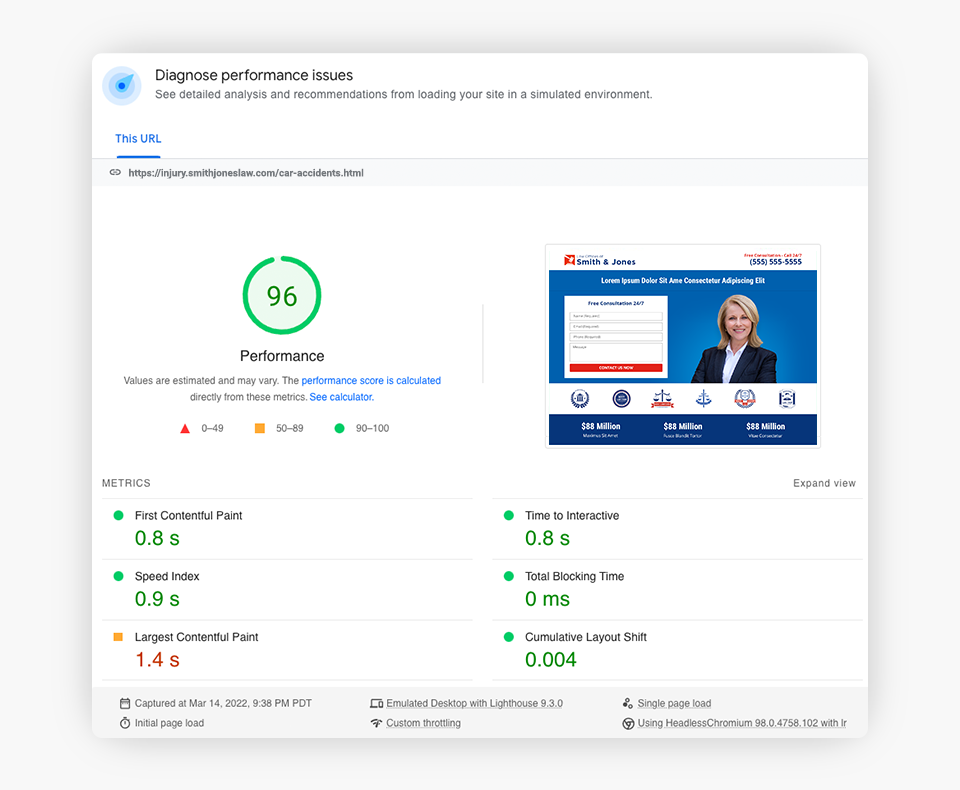Click the Largest Contentful Paint metric
Image resolution: width=960 pixels, height=790 pixels.
click(196, 637)
